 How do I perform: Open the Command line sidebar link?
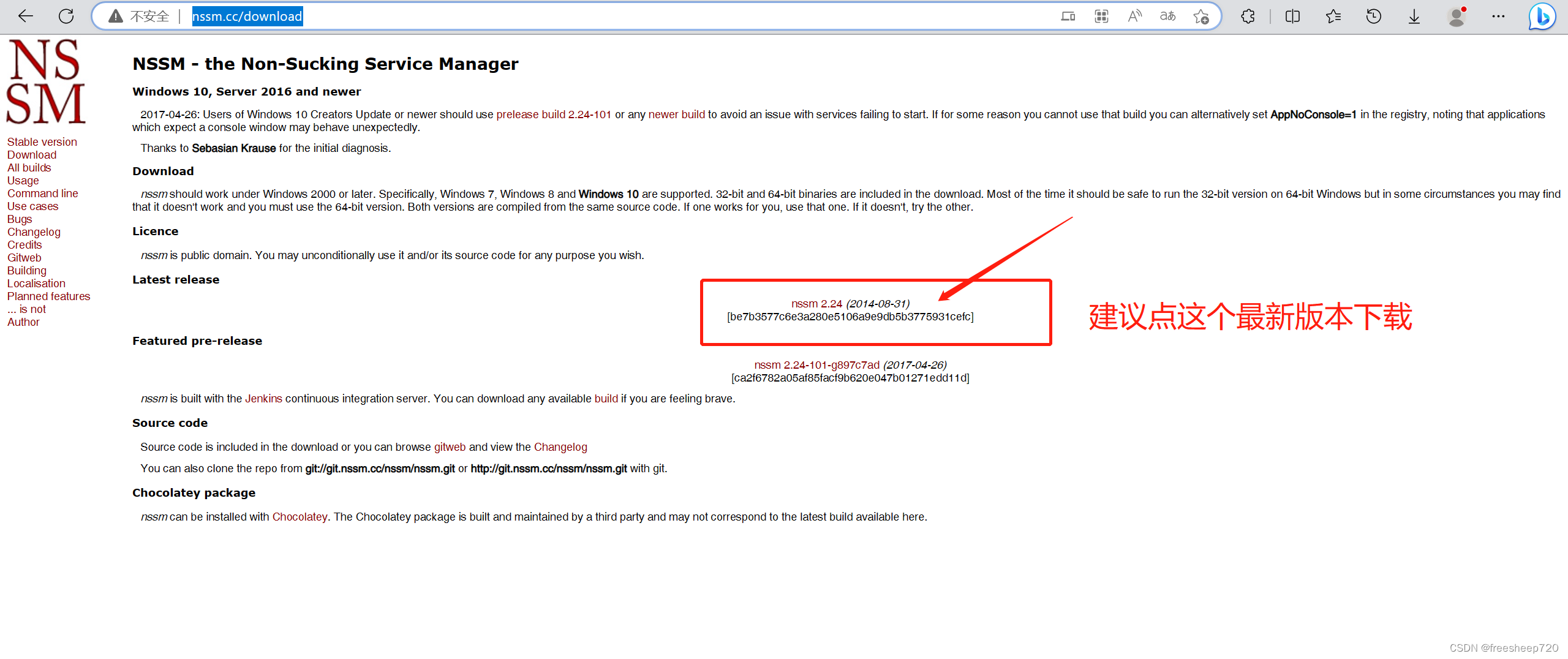pos(43,194)
